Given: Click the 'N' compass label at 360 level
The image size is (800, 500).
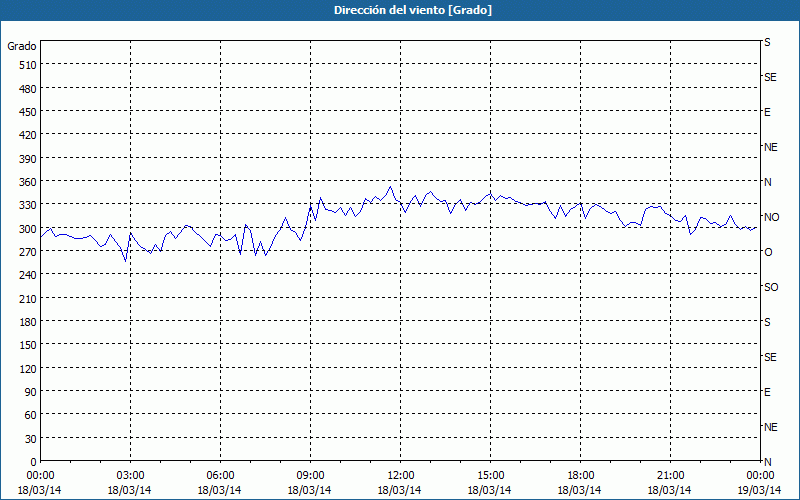Looking at the screenshot, I should [768, 182].
